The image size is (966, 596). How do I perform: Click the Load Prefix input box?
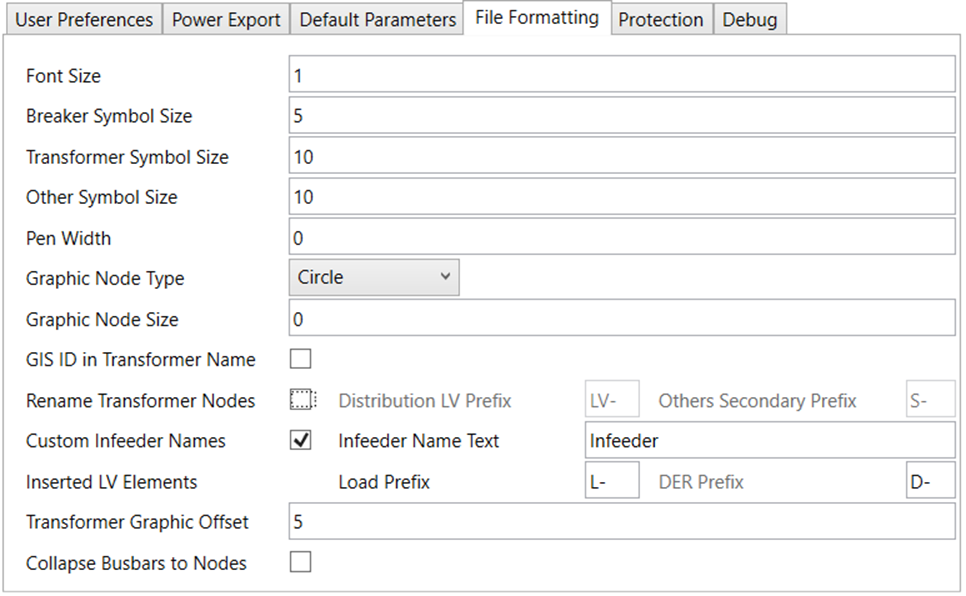[611, 482]
